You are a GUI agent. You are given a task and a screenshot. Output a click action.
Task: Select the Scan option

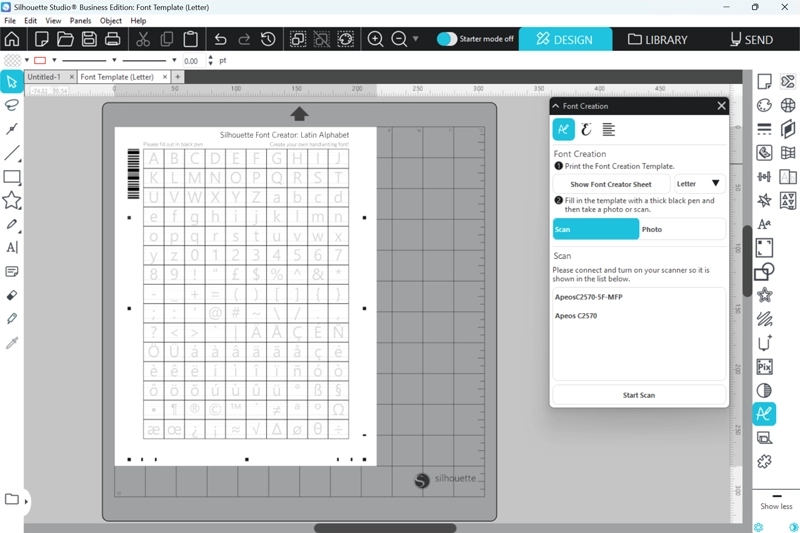coord(596,229)
